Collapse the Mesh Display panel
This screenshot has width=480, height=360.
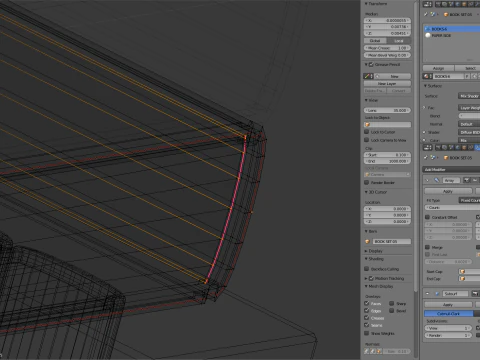pos(366,286)
